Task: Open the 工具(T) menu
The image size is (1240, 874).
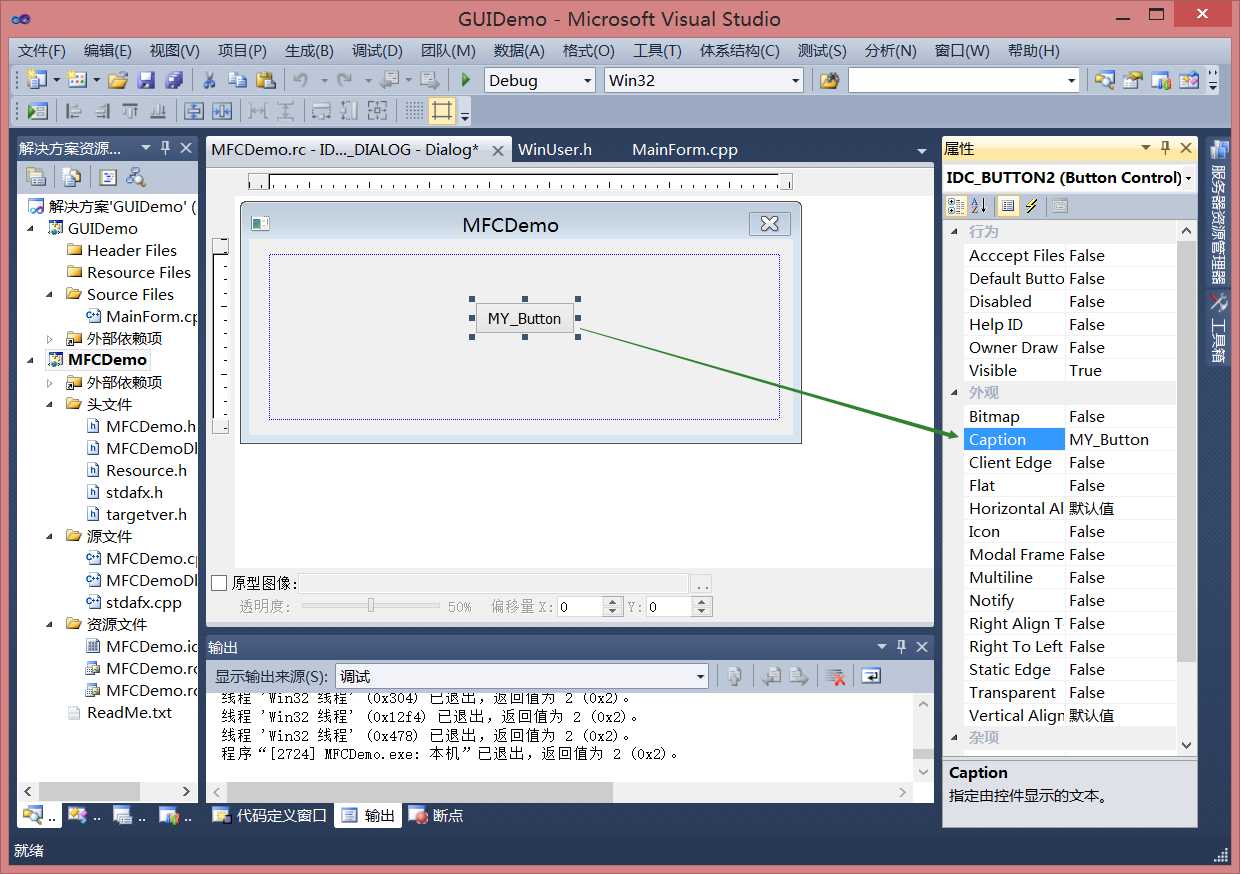Action: tap(657, 51)
